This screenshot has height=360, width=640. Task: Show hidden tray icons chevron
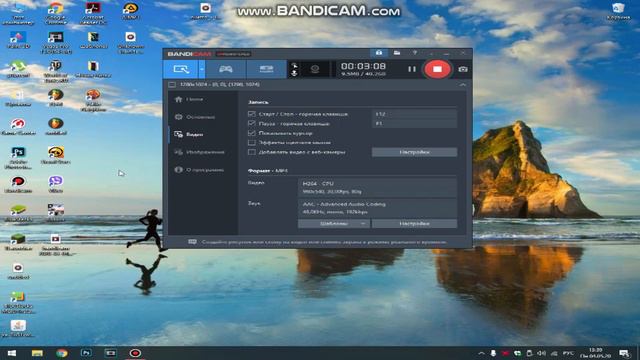(x=481, y=353)
